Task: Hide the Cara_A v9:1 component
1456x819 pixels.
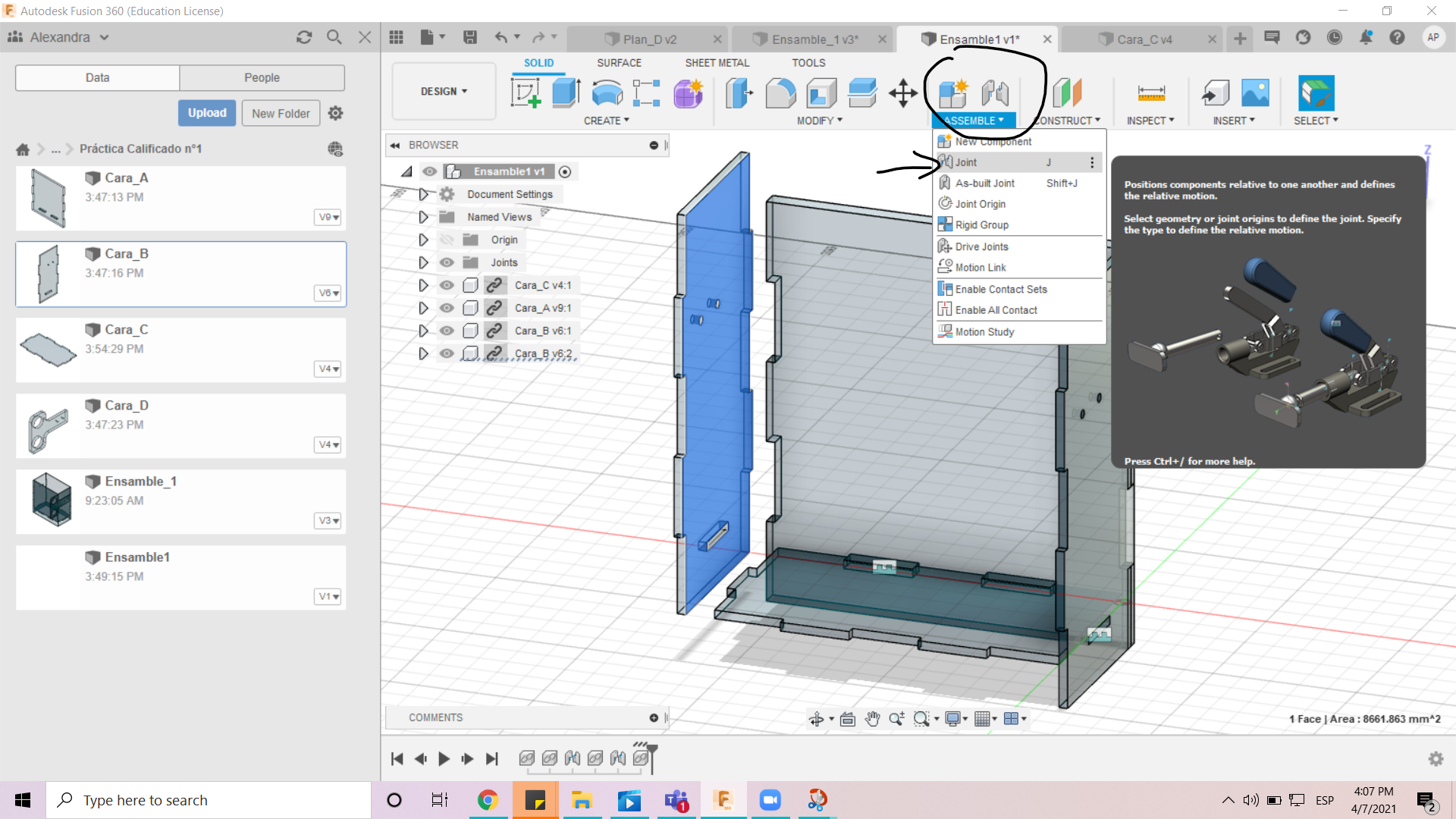Action: pyautogui.click(x=447, y=308)
